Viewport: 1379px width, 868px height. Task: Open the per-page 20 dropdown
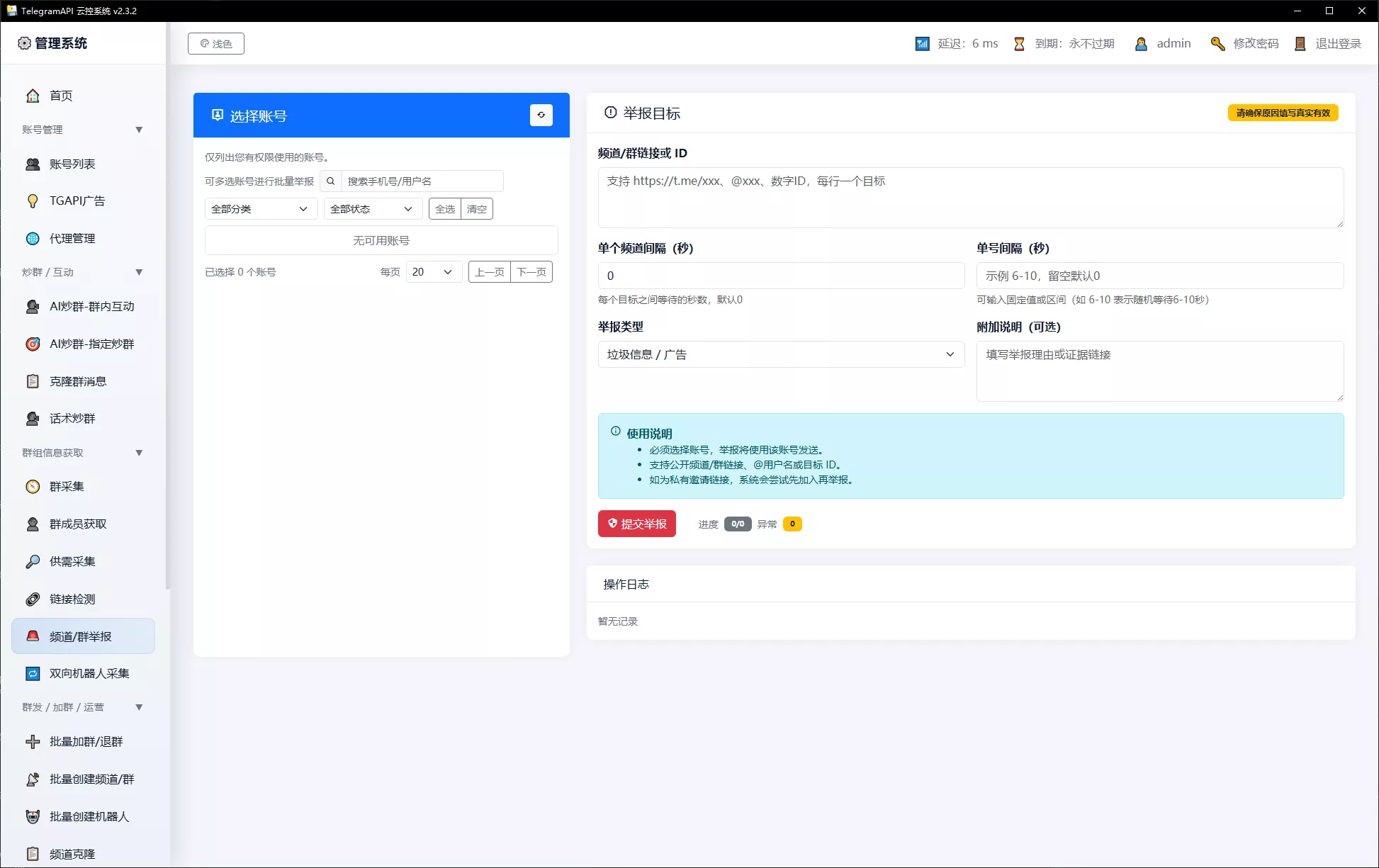point(434,272)
